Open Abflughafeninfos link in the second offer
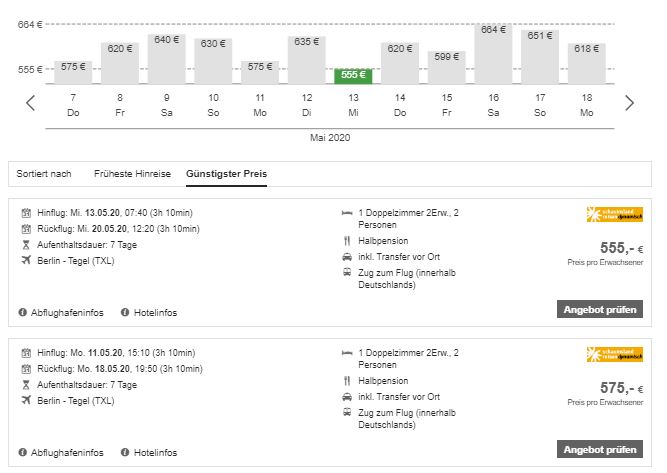The image size is (667, 473). [x=65, y=452]
